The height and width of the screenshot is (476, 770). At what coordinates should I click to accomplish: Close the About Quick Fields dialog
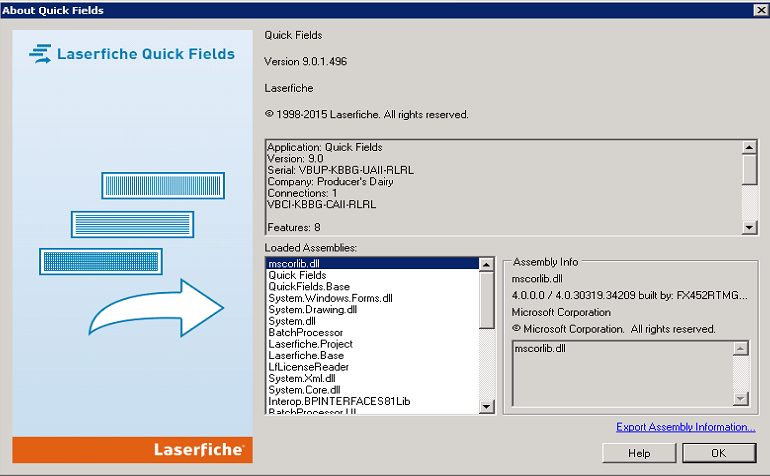click(761, 10)
